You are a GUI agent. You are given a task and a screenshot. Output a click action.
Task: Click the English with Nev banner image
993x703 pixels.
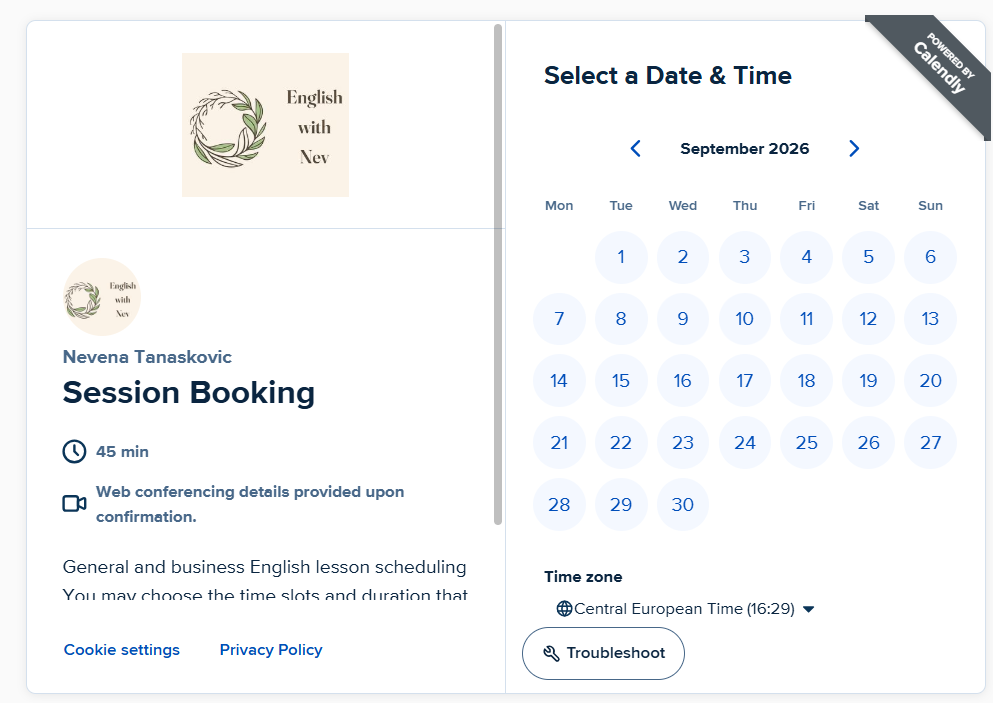[x=265, y=125]
